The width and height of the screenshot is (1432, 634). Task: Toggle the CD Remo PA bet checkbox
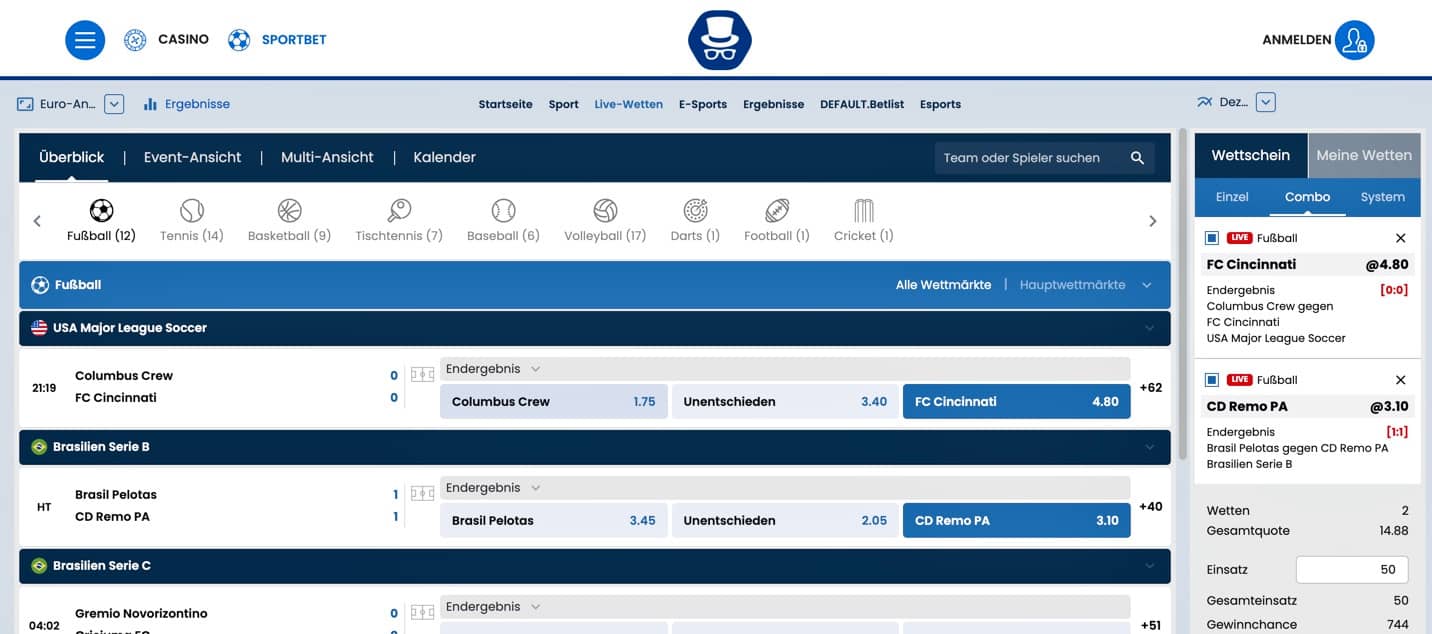[1212, 380]
